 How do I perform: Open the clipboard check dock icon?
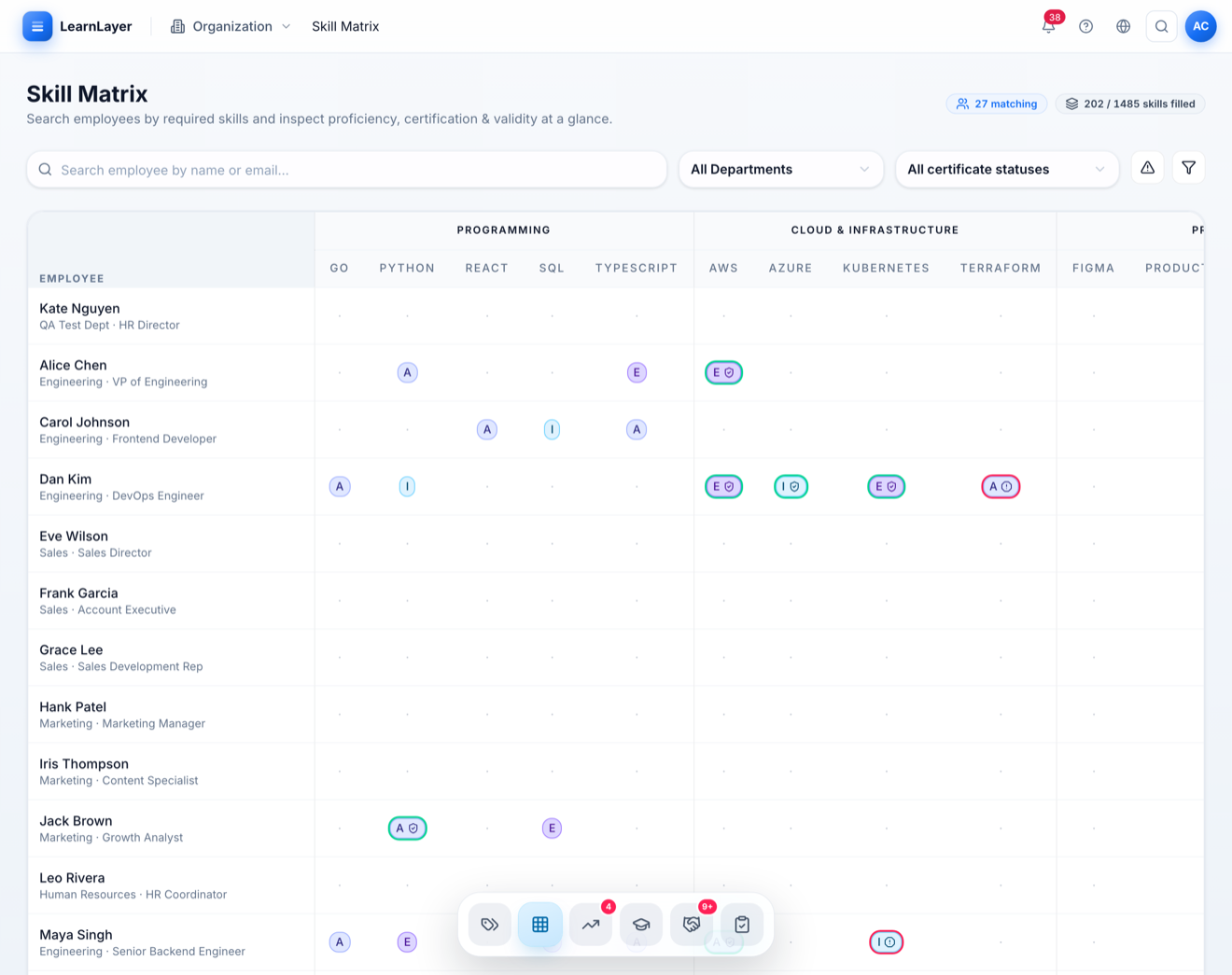(742, 925)
